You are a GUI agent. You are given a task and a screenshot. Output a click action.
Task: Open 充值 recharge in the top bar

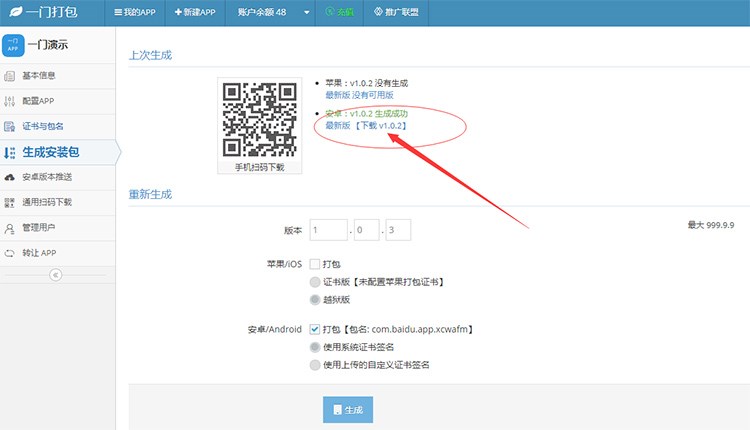[340, 12]
